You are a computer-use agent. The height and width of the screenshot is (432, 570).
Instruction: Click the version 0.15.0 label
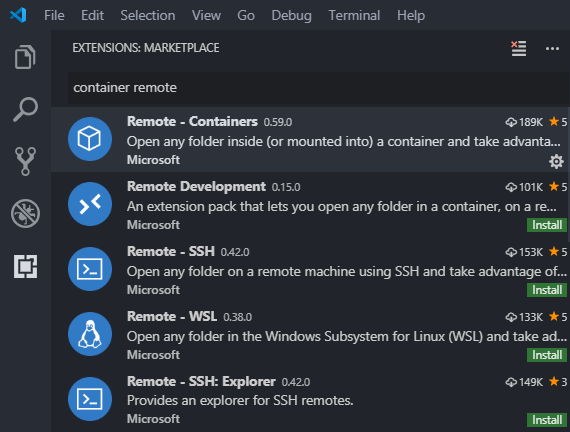pos(286,187)
